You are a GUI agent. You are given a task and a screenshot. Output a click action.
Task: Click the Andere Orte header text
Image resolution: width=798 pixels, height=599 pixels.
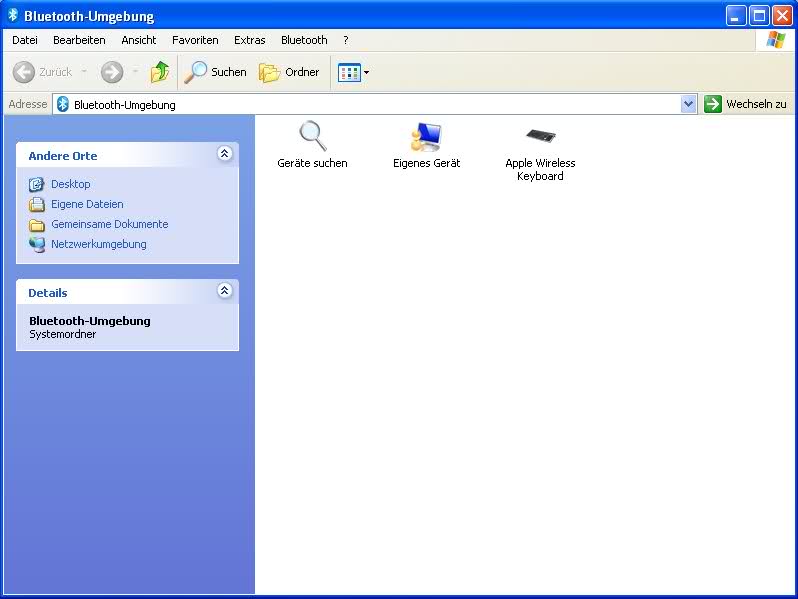pyautogui.click(x=63, y=156)
